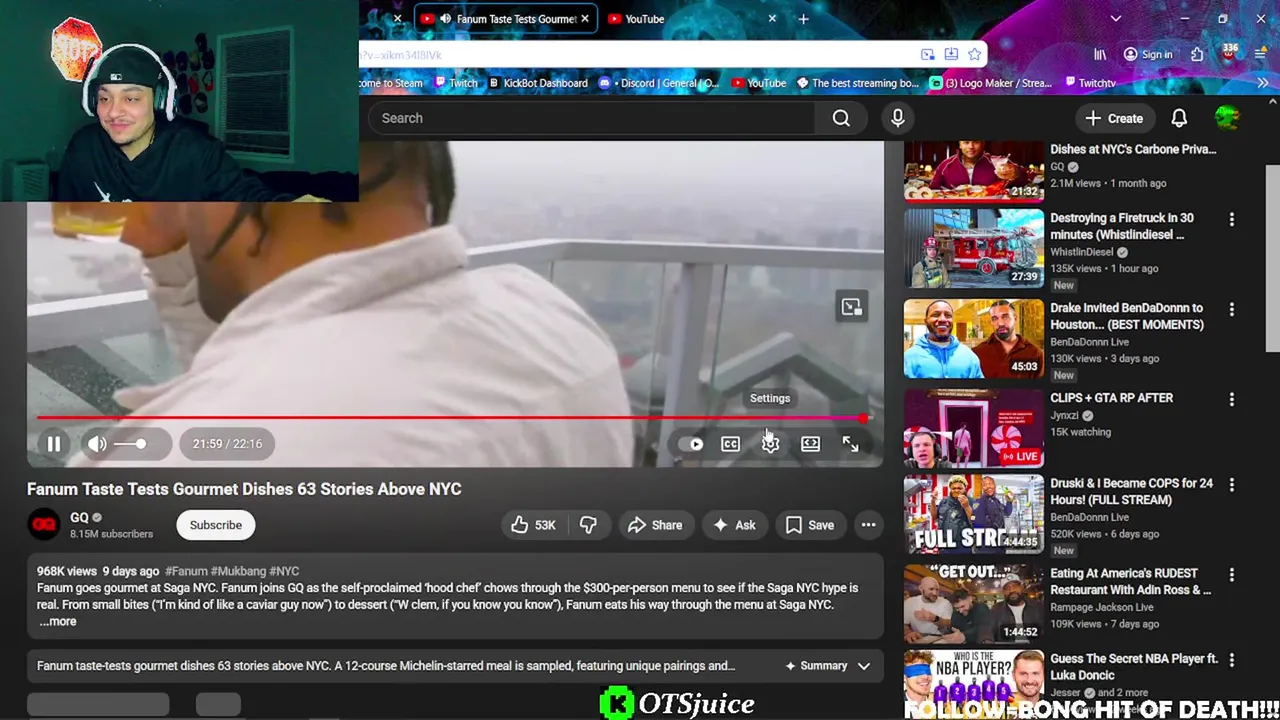The width and height of the screenshot is (1280, 720).
Task: Switch to the Fanum Taste Tests browser tab
Action: coord(507,19)
